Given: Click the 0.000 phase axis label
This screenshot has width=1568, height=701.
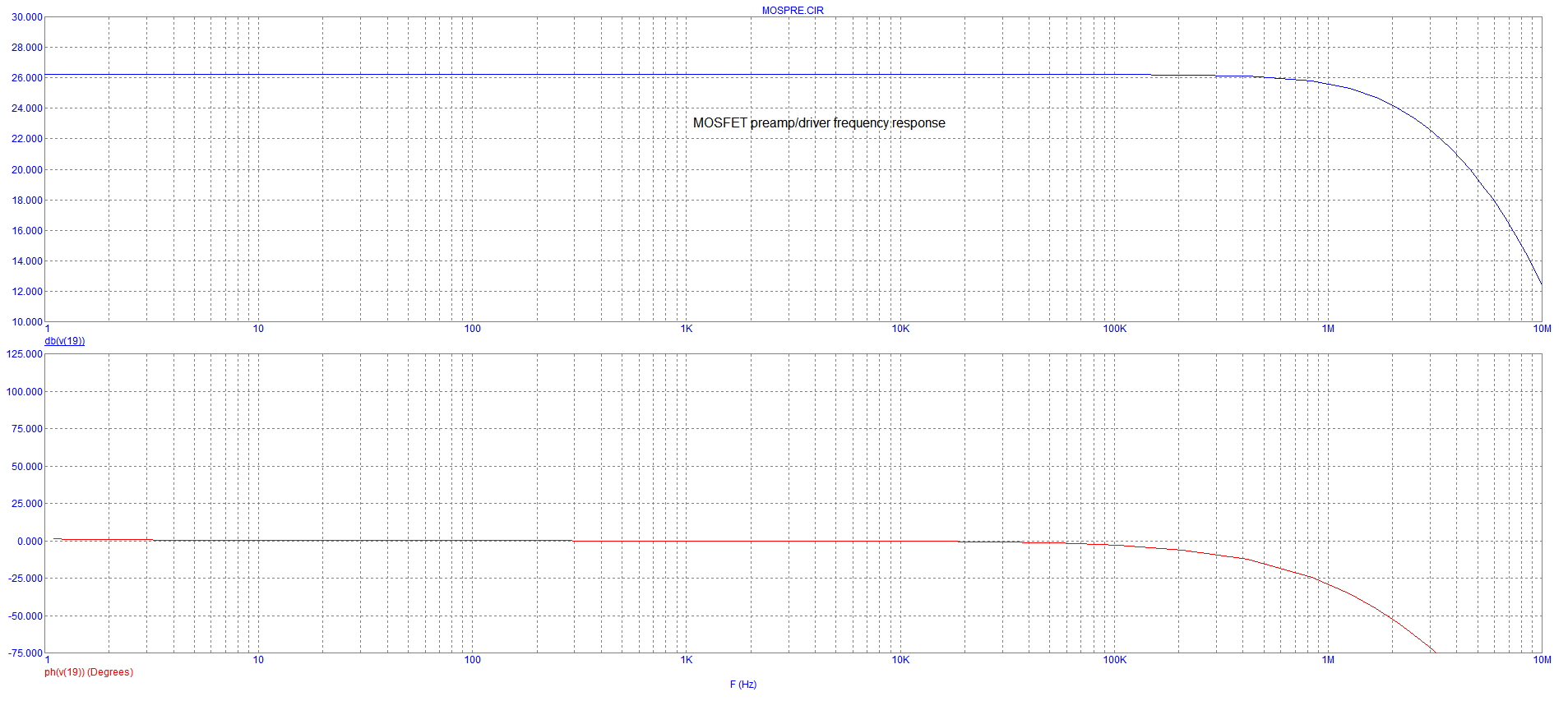Looking at the screenshot, I should pyautogui.click(x=30, y=542).
